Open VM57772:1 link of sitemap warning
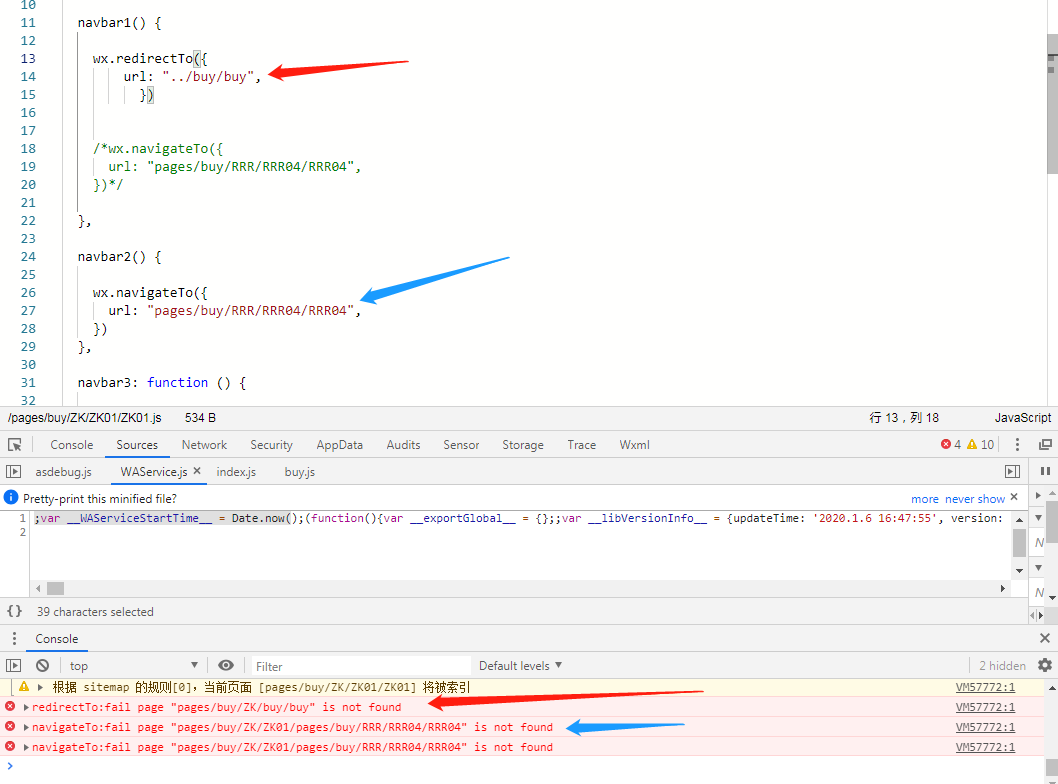 pyautogui.click(x=985, y=687)
